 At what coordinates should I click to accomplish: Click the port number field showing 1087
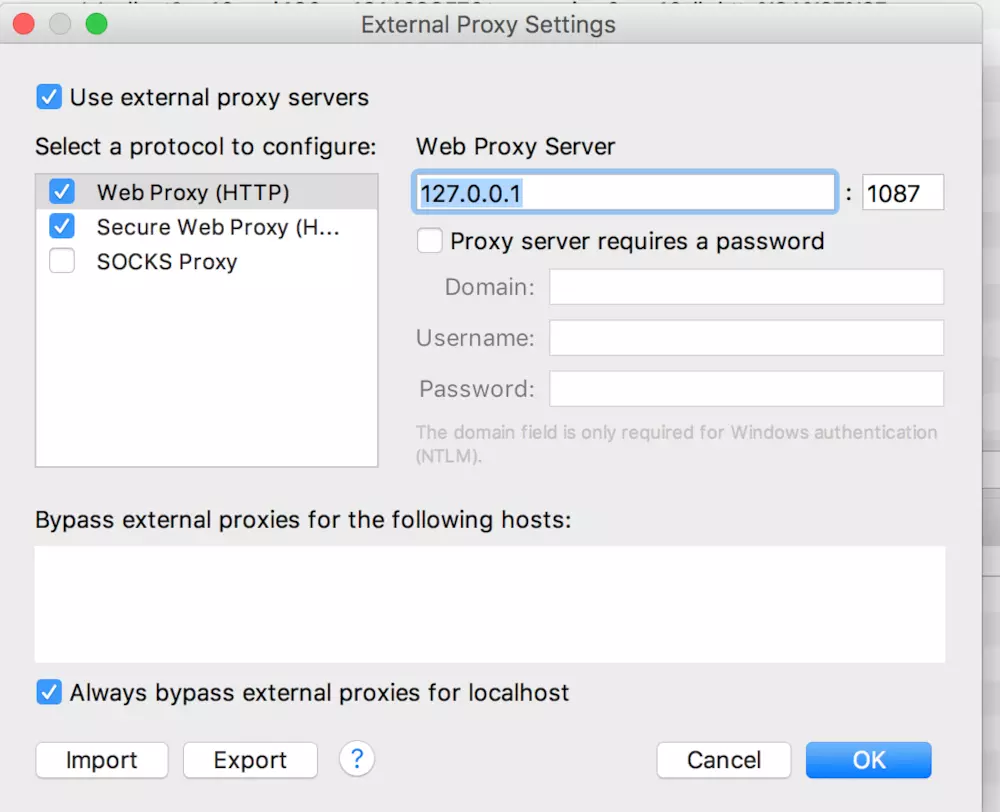pos(902,193)
